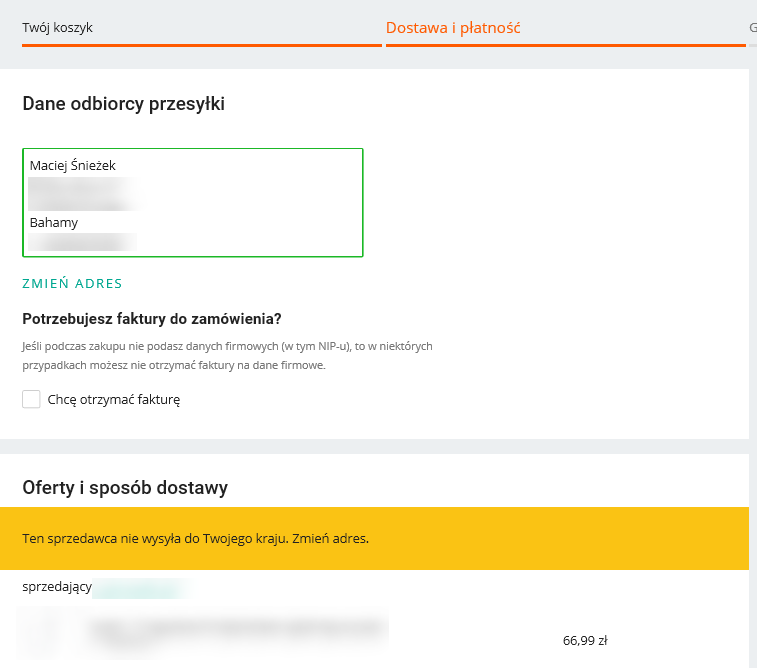Click the yellow shipping warning banner
Viewport: 757px width, 668px height.
pyautogui.click(x=374, y=538)
